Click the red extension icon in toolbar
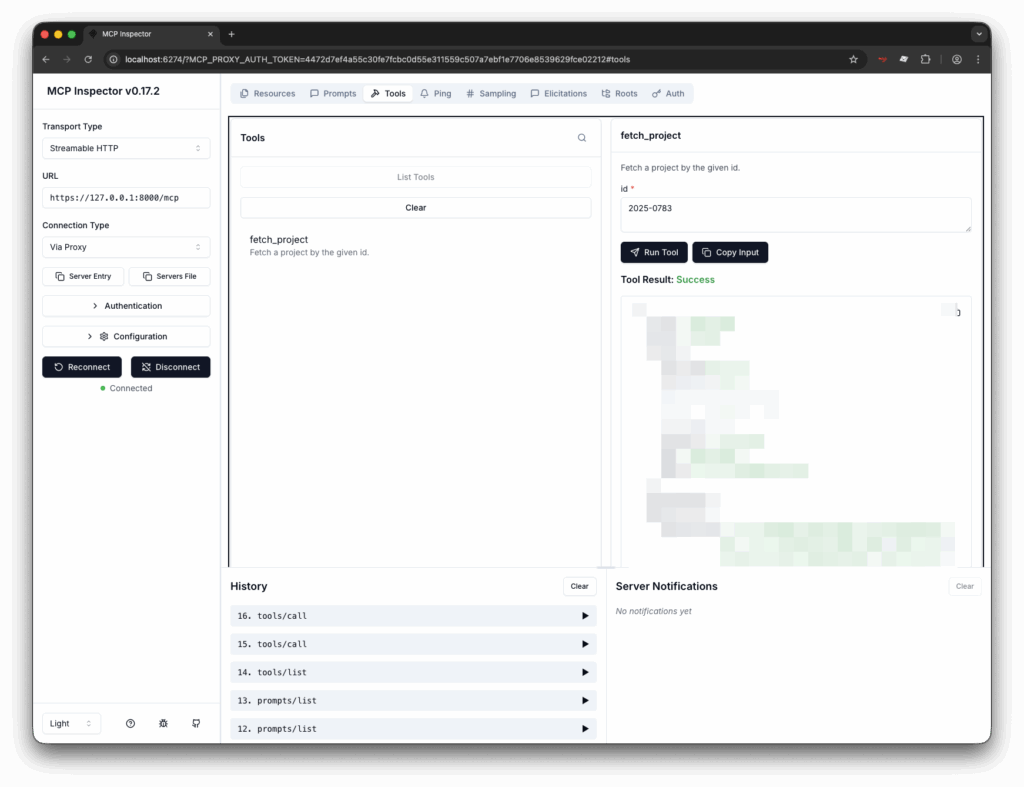The width and height of the screenshot is (1024, 787). pyautogui.click(x=882, y=59)
